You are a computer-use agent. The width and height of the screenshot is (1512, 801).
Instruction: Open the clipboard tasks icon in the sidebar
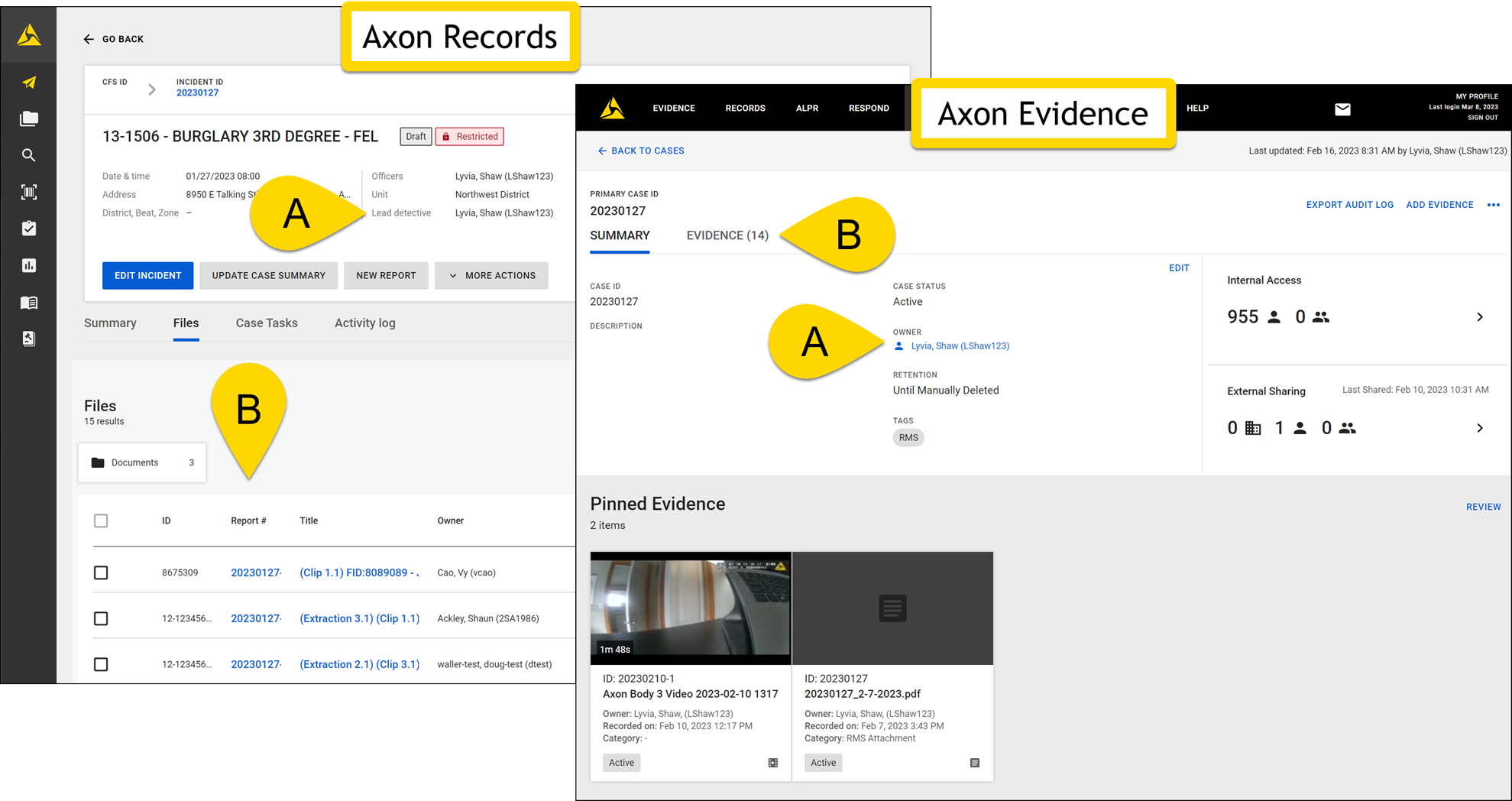pos(28,227)
